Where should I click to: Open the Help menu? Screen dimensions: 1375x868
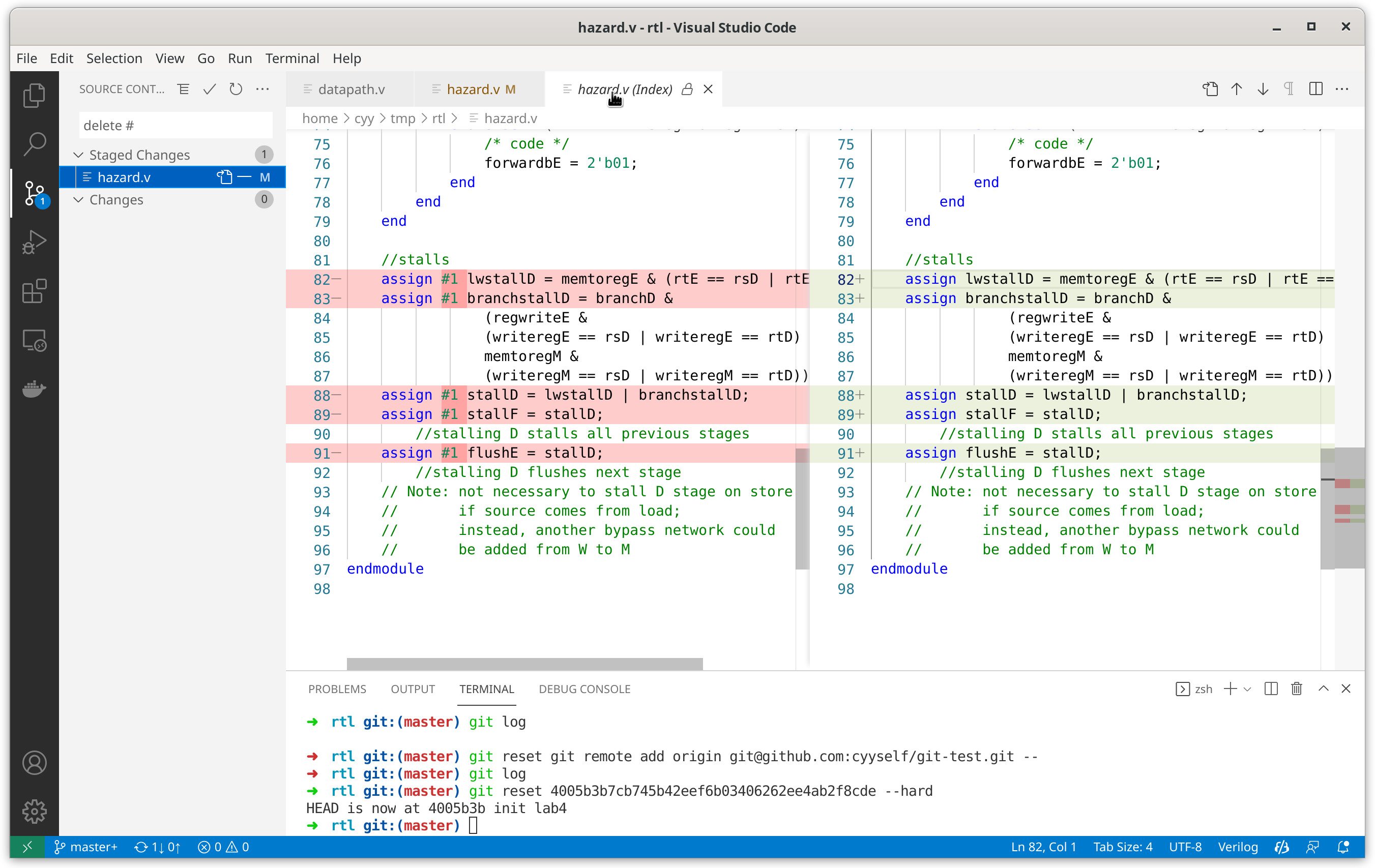[x=346, y=58]
